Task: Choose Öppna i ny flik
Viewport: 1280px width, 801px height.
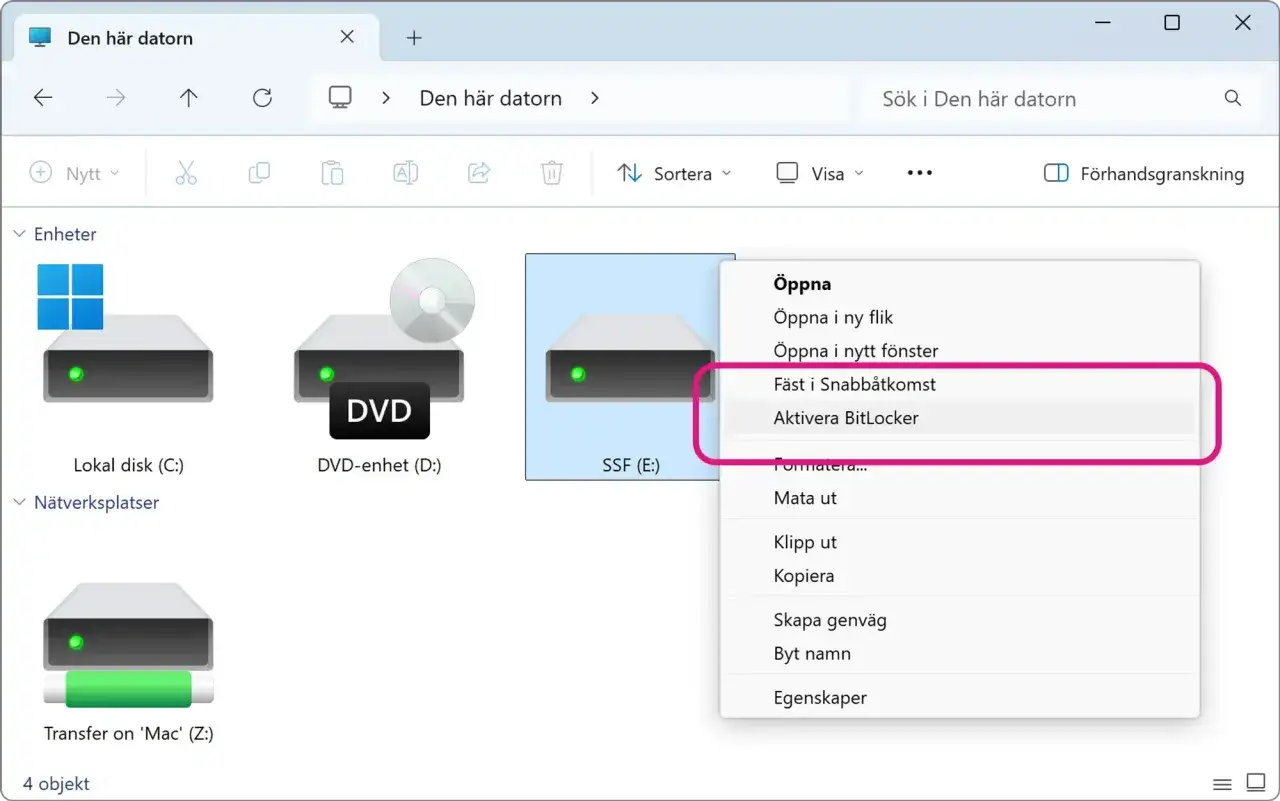Action: coord(960,317)
